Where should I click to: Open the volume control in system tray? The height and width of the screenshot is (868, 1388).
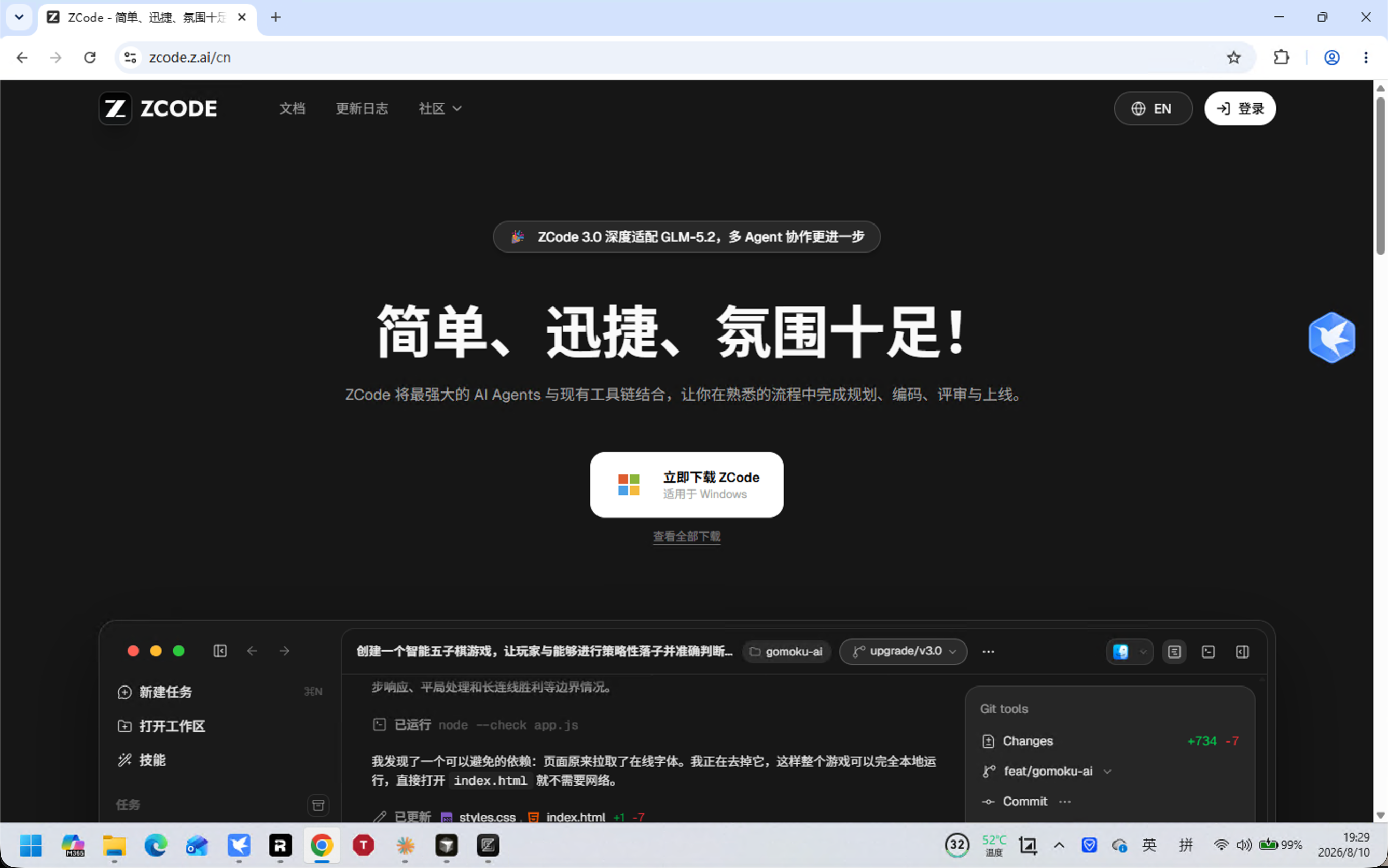[1244, 845]
